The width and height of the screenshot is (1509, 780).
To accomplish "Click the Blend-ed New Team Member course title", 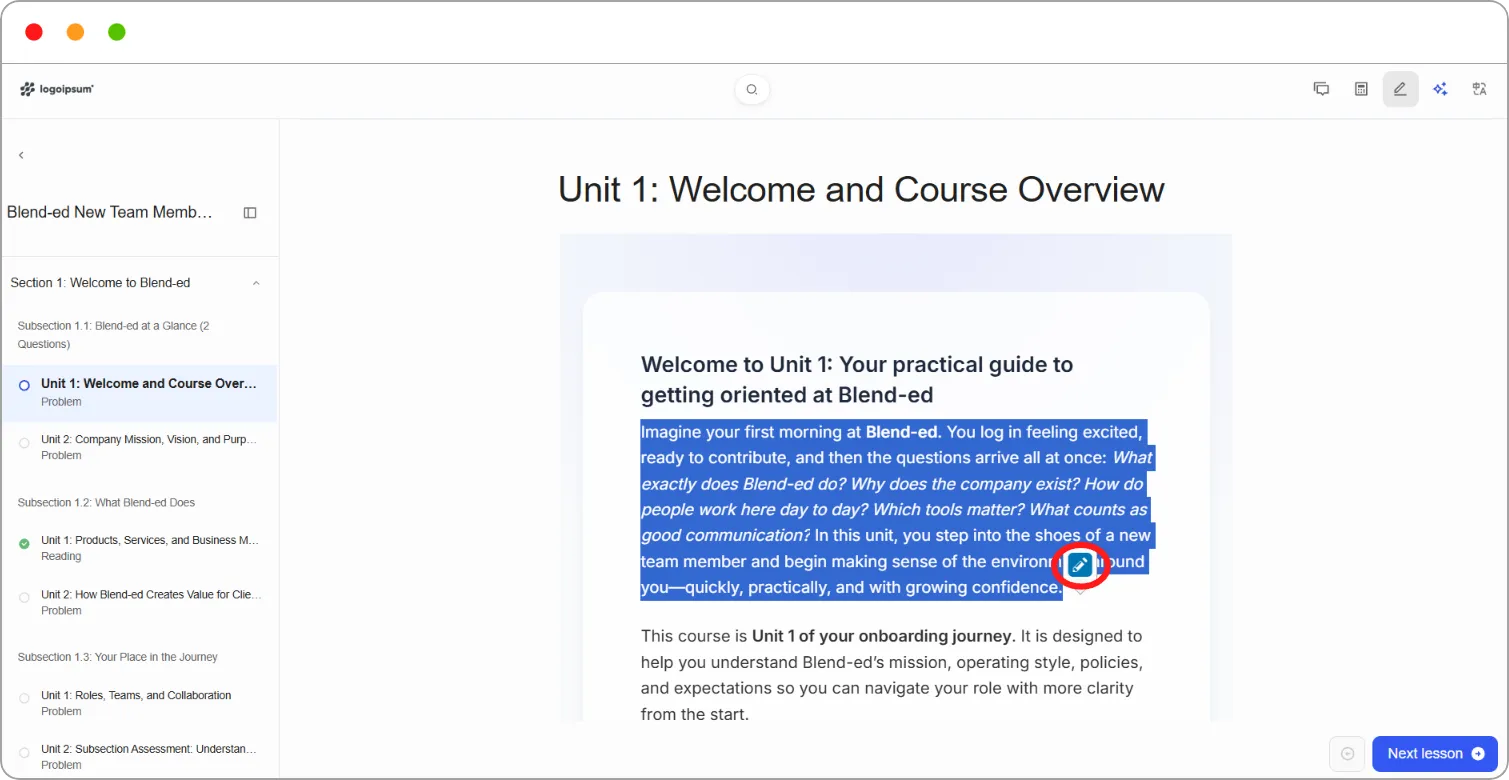I will (x=110, y=212).
